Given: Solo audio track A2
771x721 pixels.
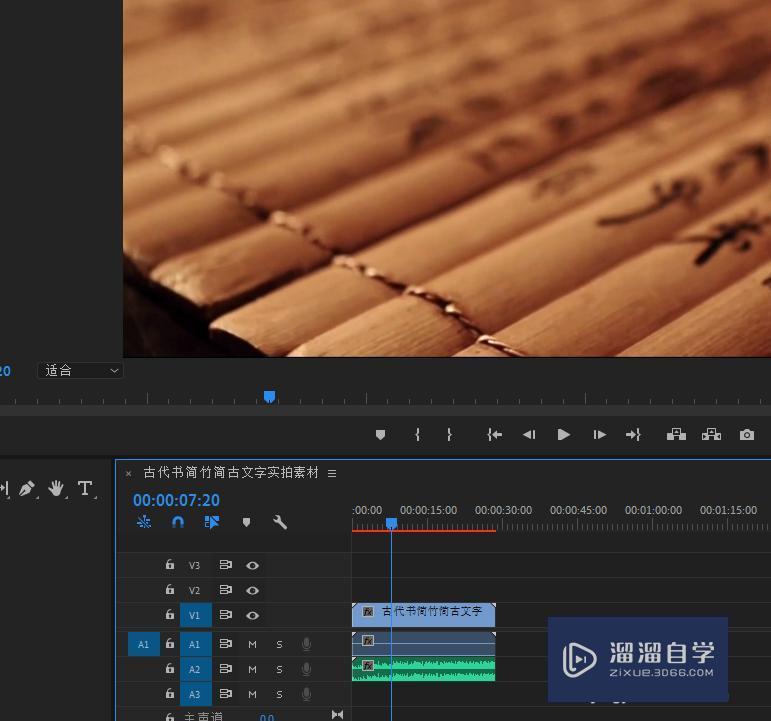Looking at the screenshot, I should pyautogui.click(x=279, y=669).
